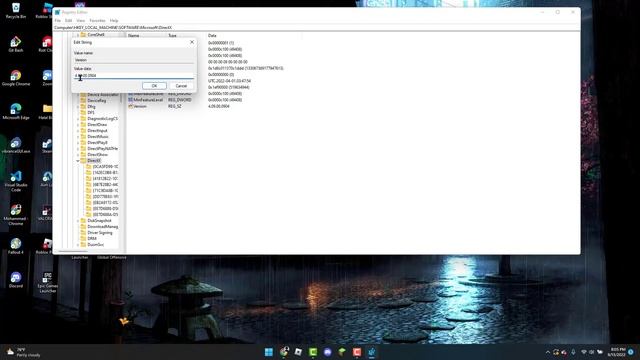Click the Data column header
Viewport: 640px width, 360px height.
coord(212,36)
